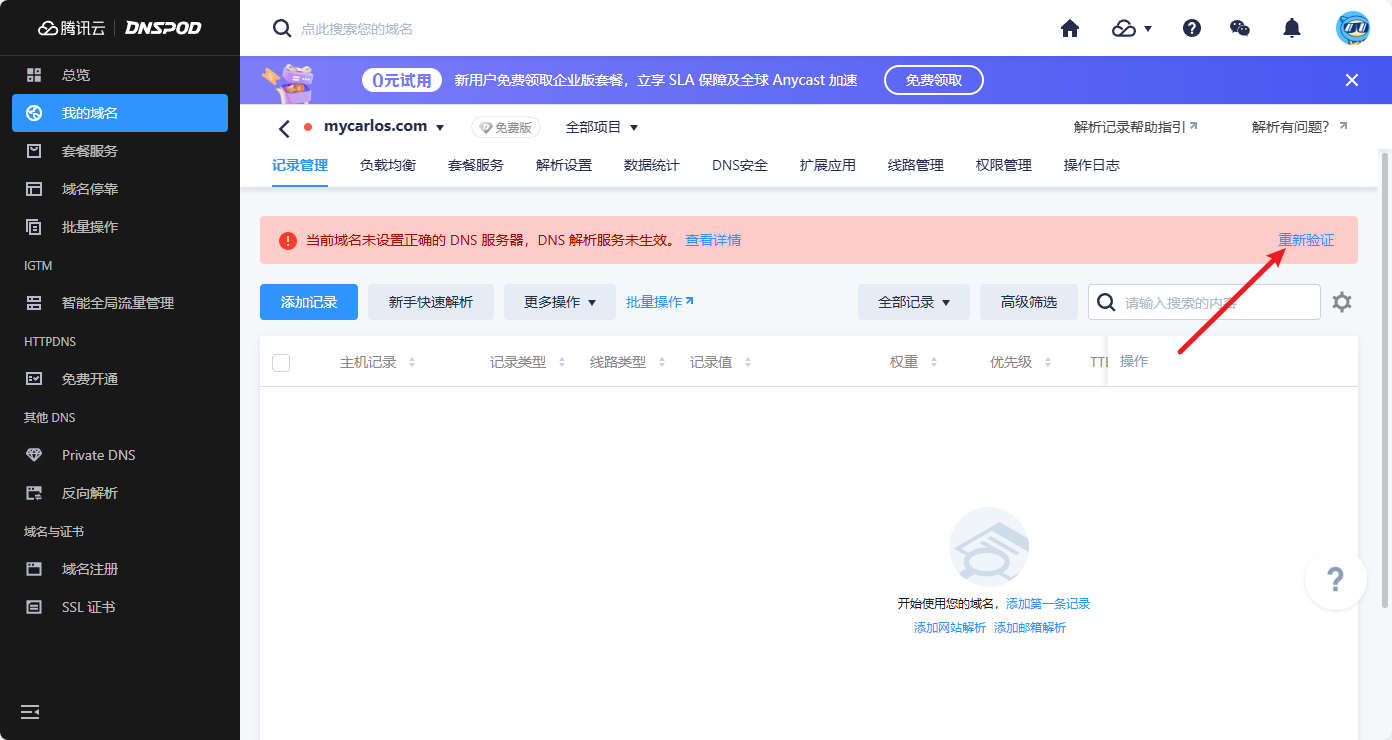The height and width of the screenshot is (740, 1392).
Task: Click the floating help question mark button
Action: pos(1335,579)
